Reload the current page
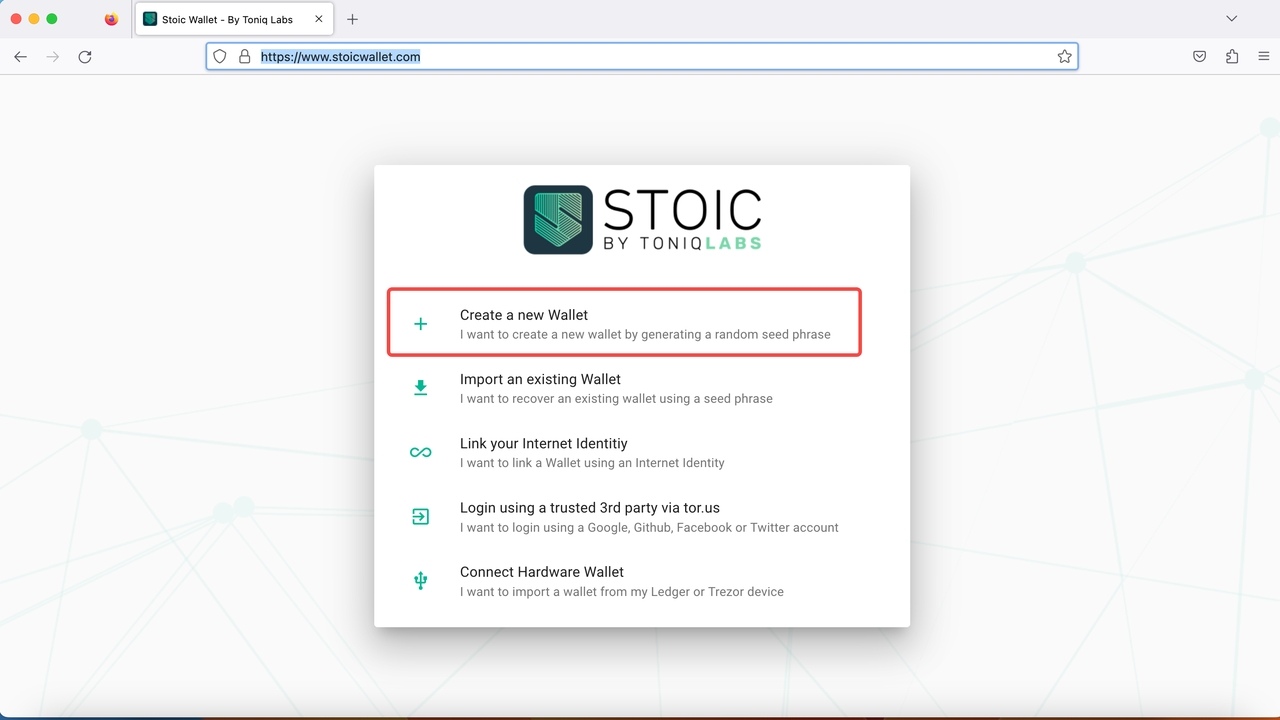 point(85,57)
